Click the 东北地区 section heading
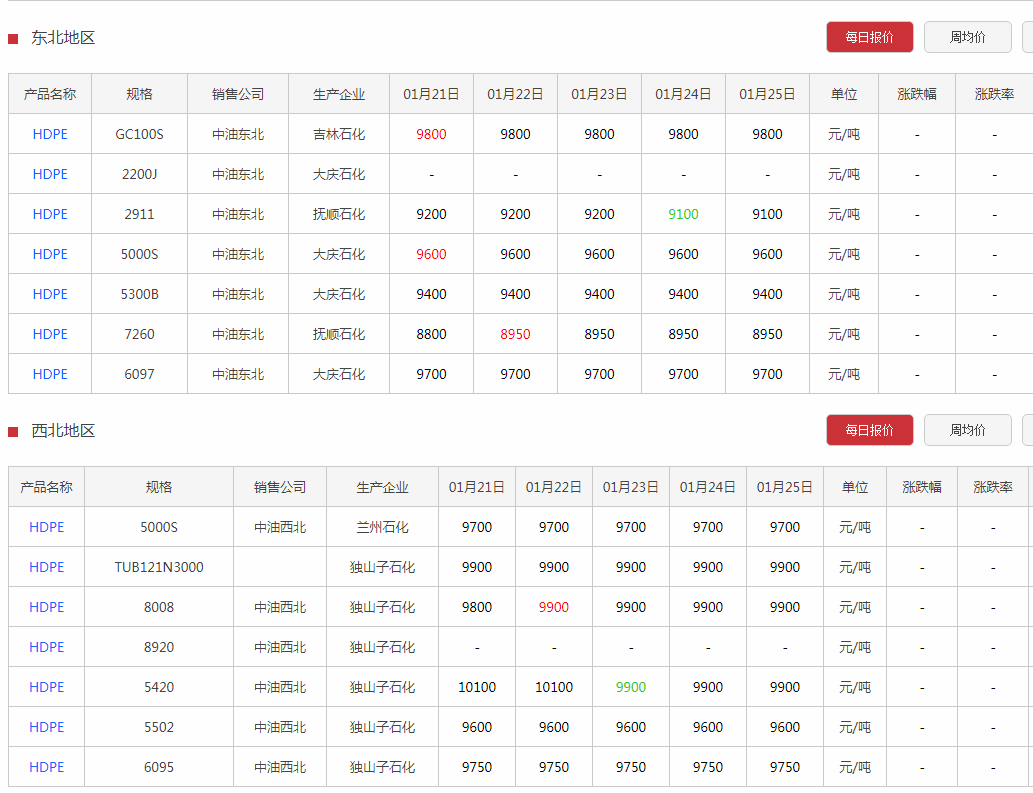The width and height of the screenshot is (1033, 793). tap(63, 38)
